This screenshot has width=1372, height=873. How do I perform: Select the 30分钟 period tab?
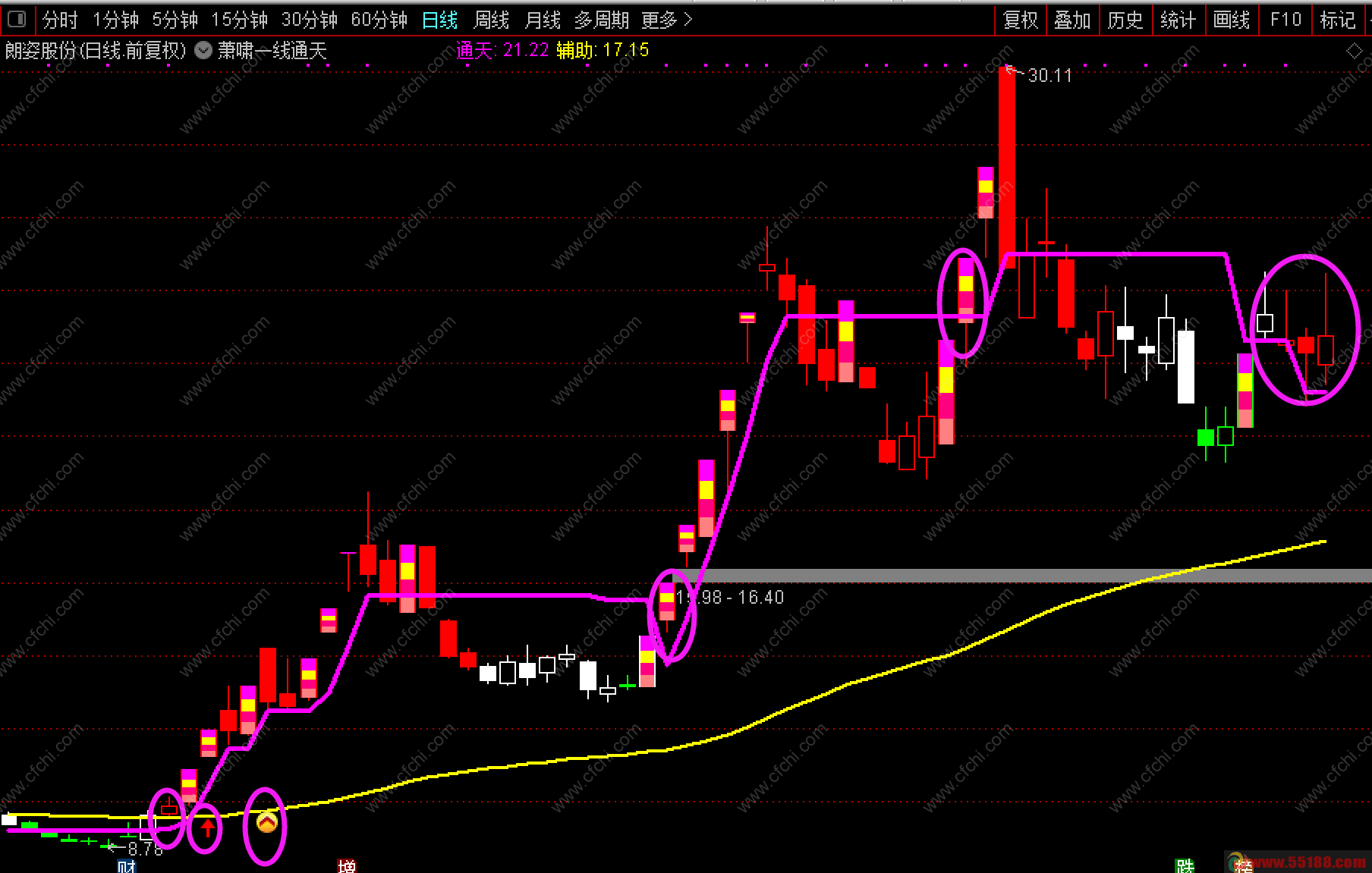pos(310,20)
